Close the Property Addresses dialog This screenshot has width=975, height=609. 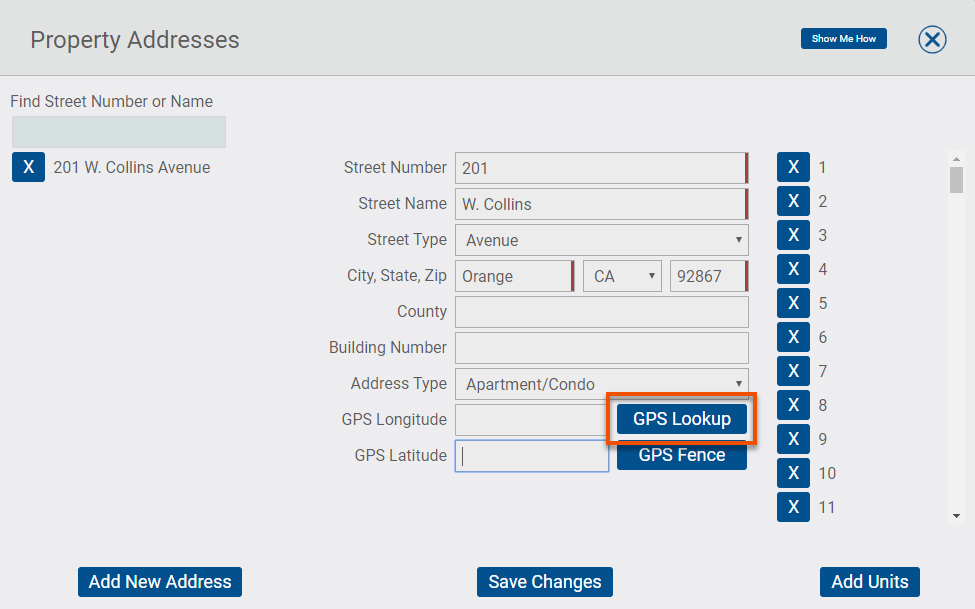click(932, 39)
